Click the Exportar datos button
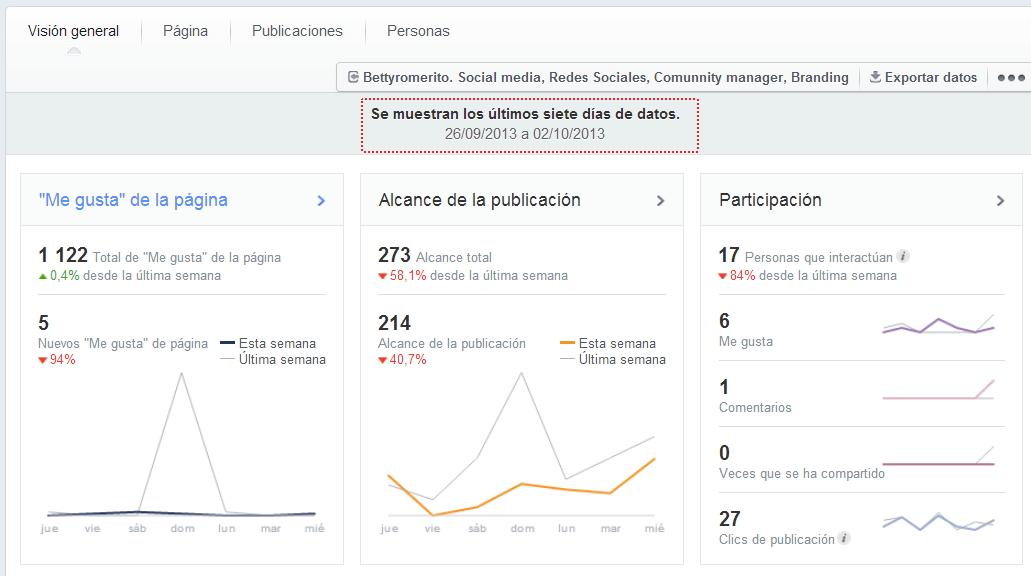The height and width of the screenshot is (576, 1031). point(923,78)
